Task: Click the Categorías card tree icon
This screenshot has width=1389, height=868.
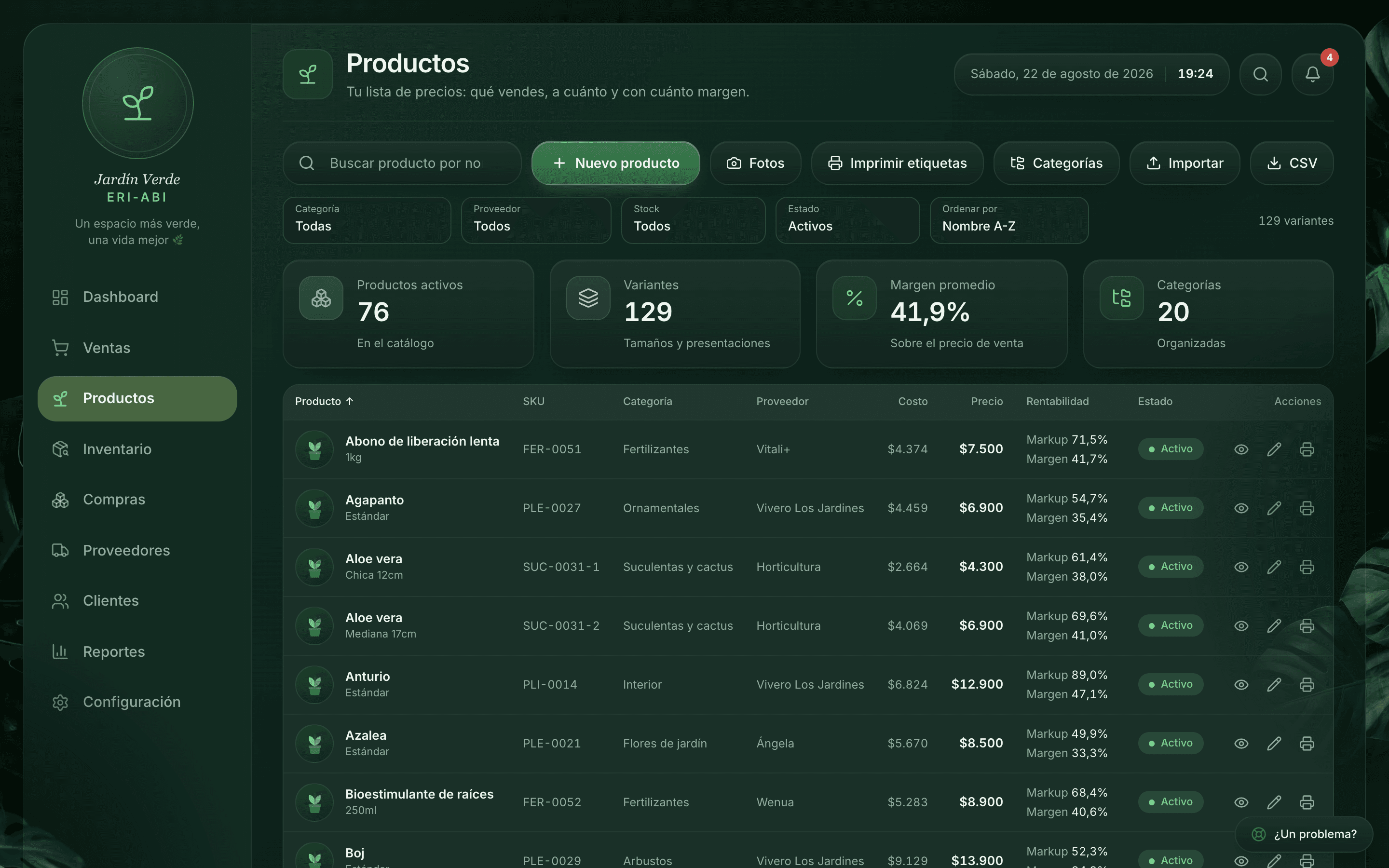Action: (x=1121, y=298)
